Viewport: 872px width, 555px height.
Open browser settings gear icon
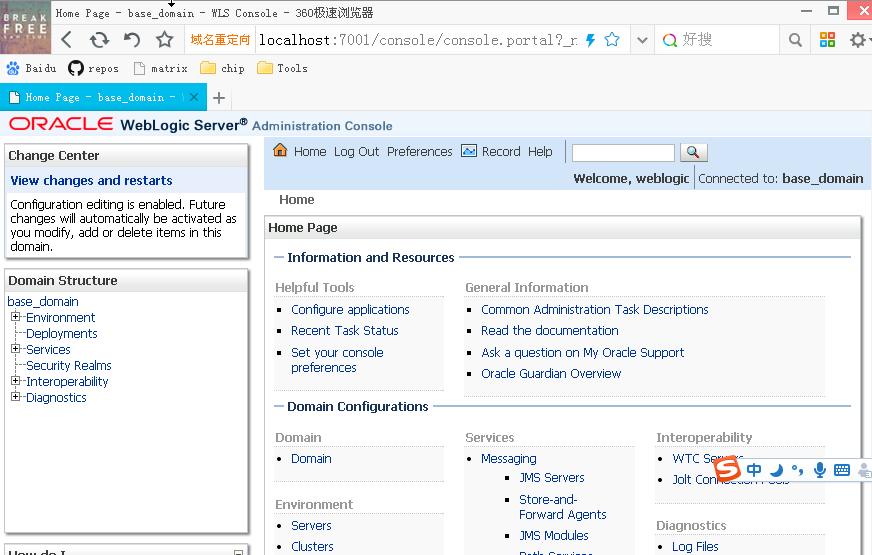tap(858, 40)
